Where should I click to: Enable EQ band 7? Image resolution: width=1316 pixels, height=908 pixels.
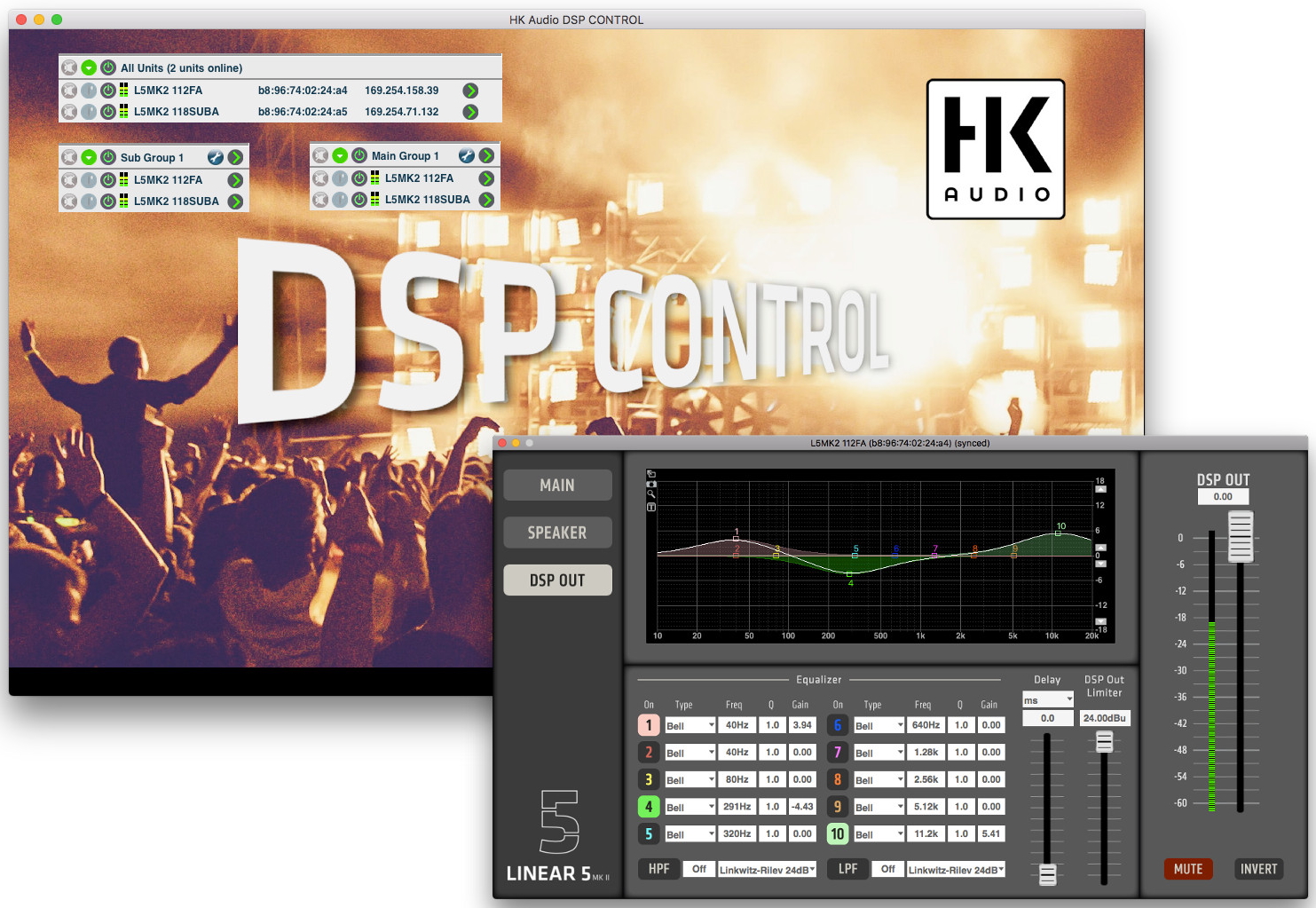pos(837,753)
